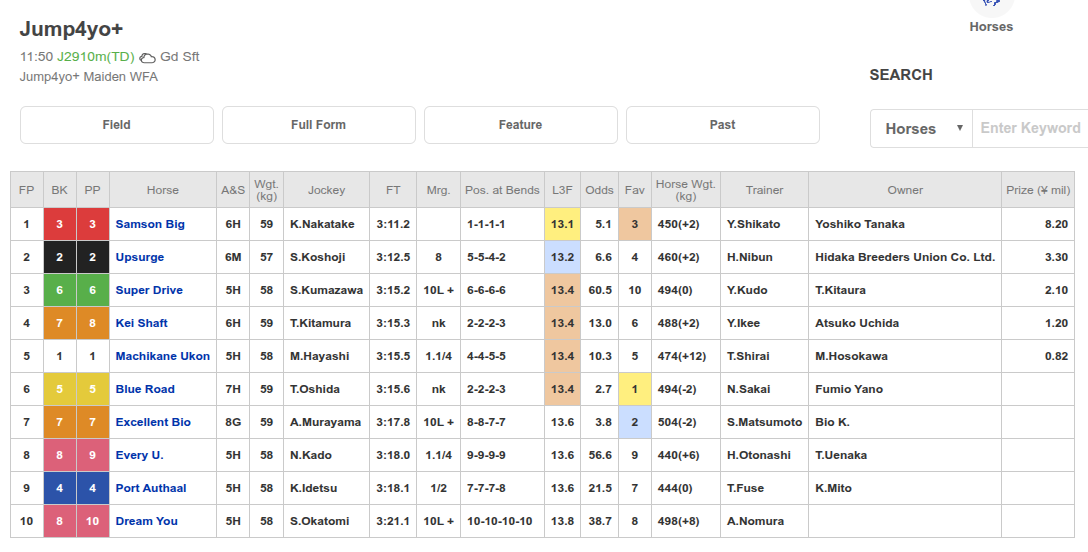Open the Field tab
Viewport: 1088px width, 552px height.
pyautogui.click(x=117, y=125)
